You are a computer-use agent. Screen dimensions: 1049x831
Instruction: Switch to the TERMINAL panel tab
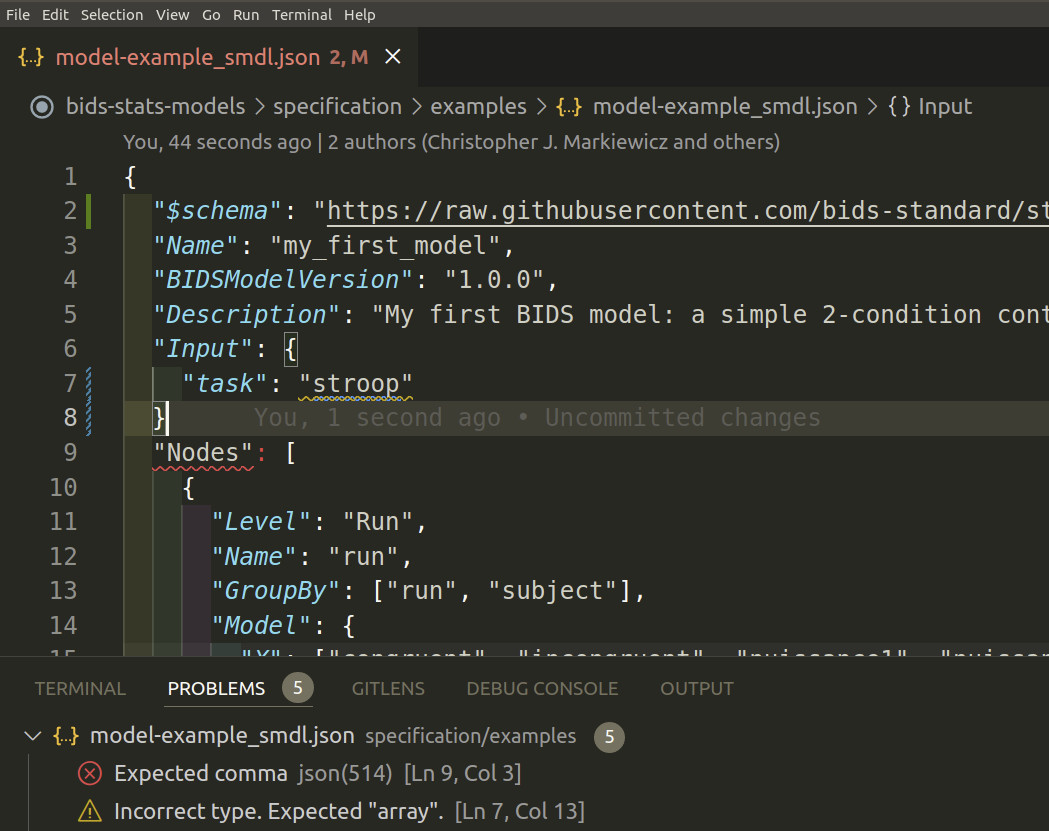[80, 688]
